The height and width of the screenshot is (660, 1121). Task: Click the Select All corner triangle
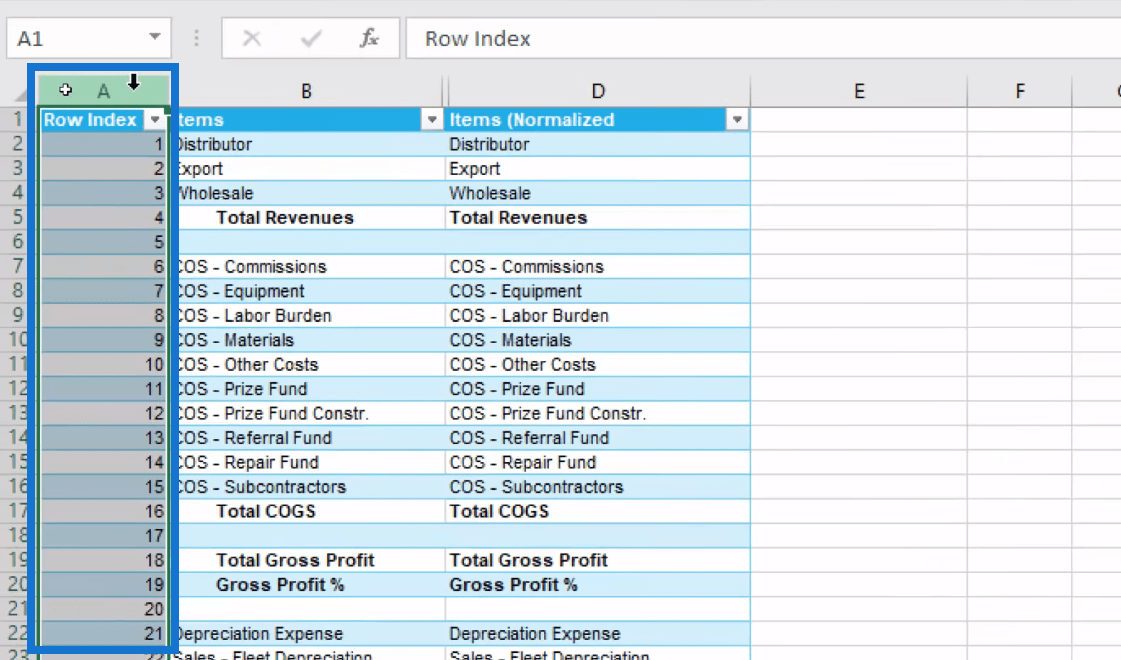(x=20, y=94)
